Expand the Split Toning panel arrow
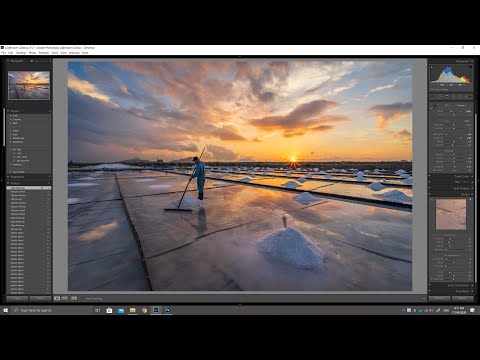The height and width of the screenshot is (360, 480). click(x=472, y=188)
